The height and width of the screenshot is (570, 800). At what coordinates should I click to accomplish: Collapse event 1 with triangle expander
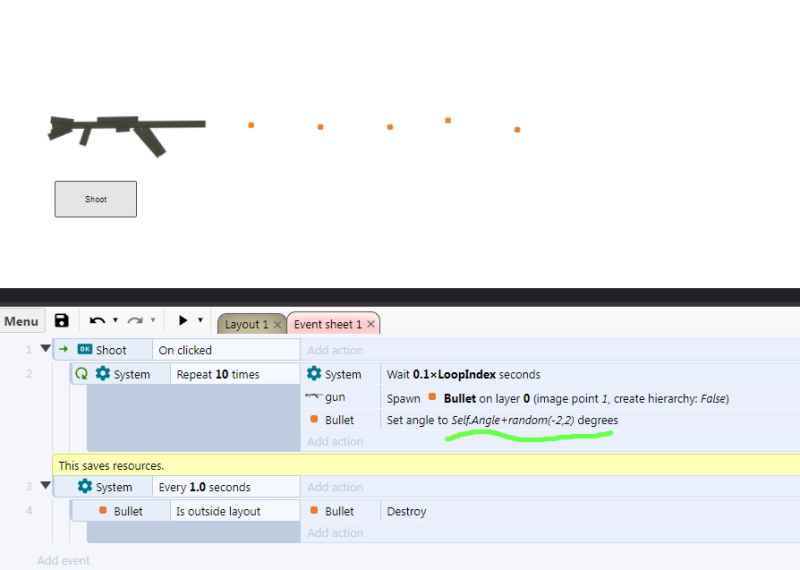45,349
